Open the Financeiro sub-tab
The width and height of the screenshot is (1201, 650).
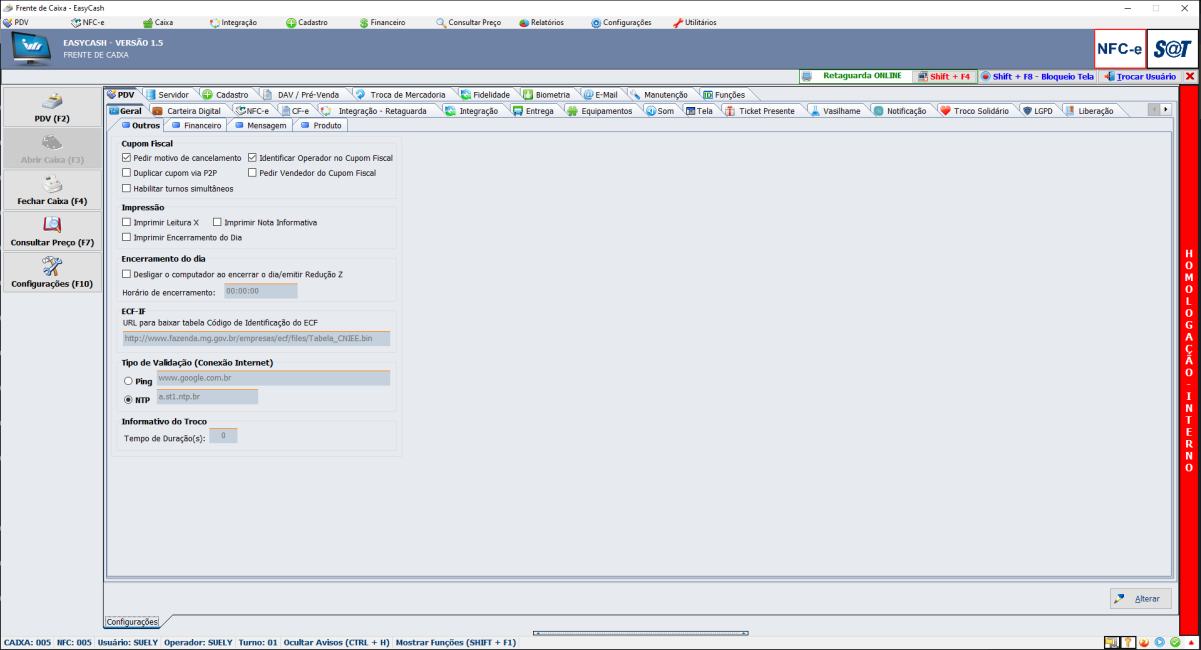pyautogui.click(x=196, y=126)
